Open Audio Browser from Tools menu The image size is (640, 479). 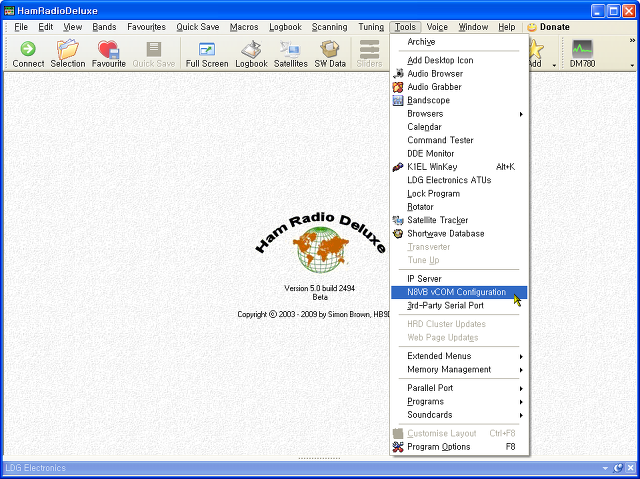(459, 73)
